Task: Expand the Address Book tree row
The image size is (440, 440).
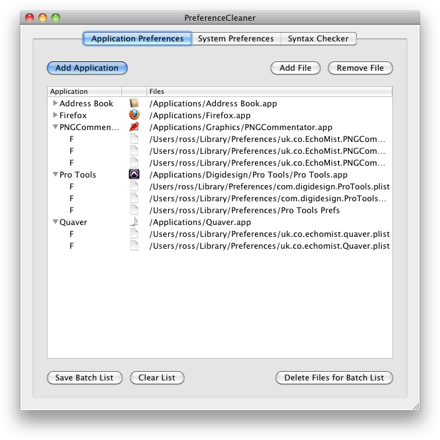Action: click(x=55, y=103)
